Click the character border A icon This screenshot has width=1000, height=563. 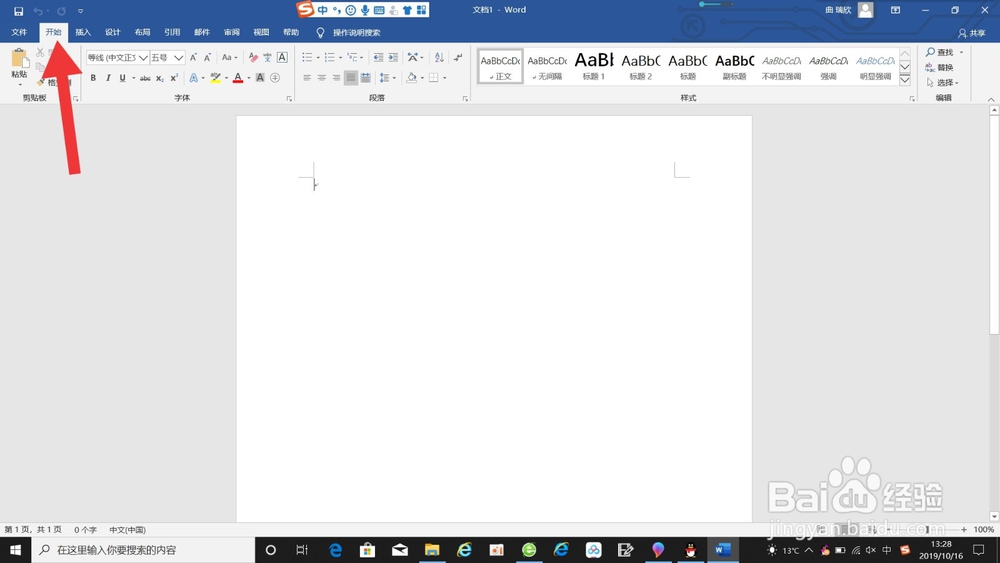coord(282,57)
